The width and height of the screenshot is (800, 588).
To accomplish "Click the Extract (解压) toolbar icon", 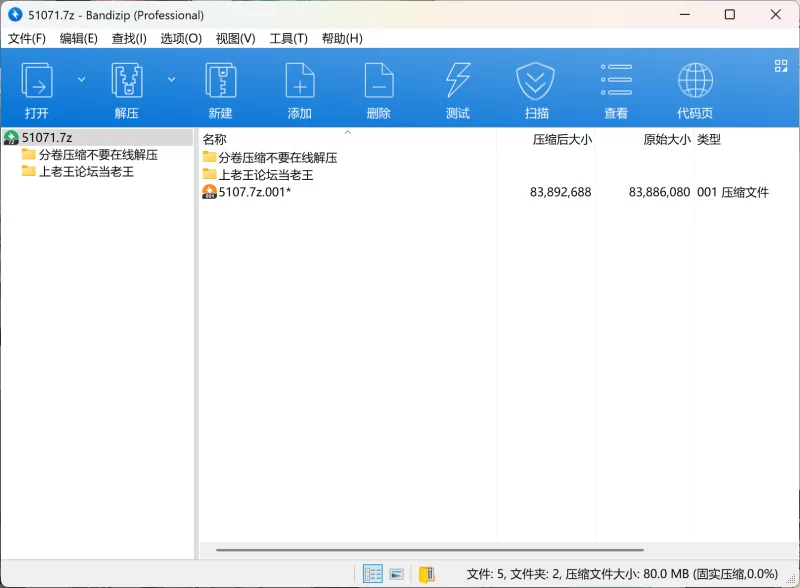I will [127, 81].
